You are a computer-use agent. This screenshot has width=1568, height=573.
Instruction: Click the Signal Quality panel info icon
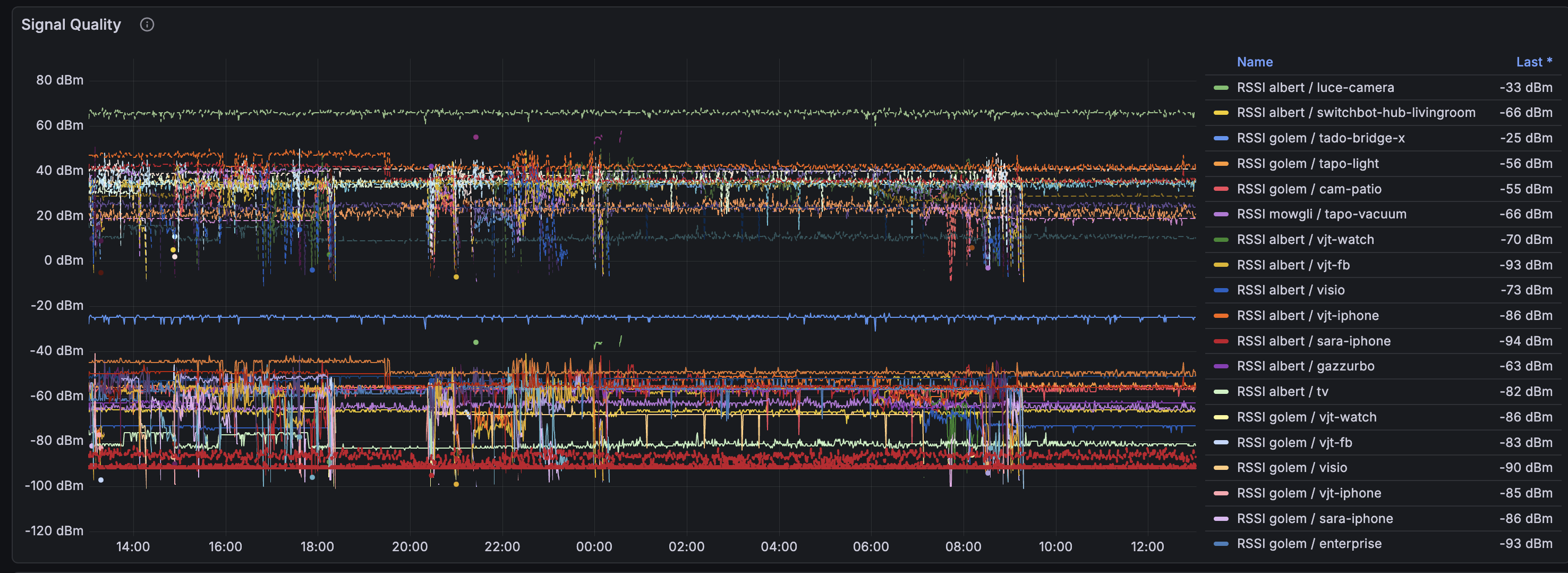pos(147,24)
